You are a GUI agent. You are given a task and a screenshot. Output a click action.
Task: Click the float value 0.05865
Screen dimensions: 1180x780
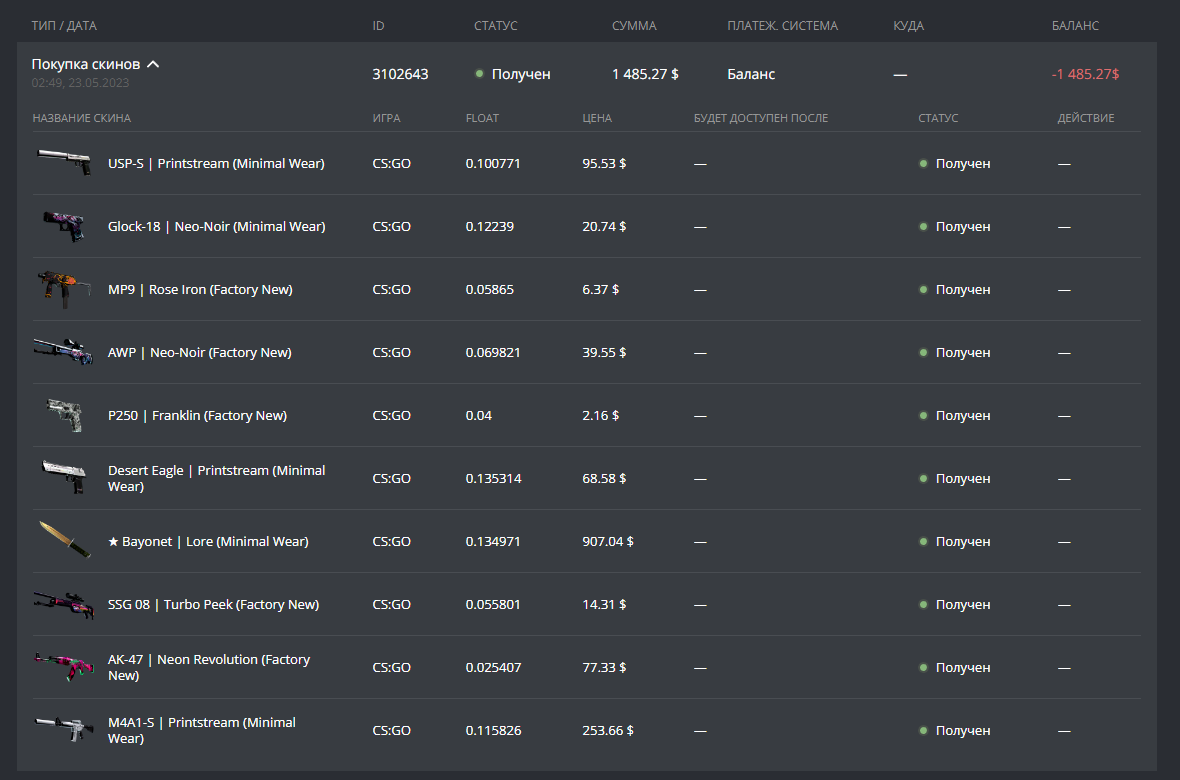(490, 290)
